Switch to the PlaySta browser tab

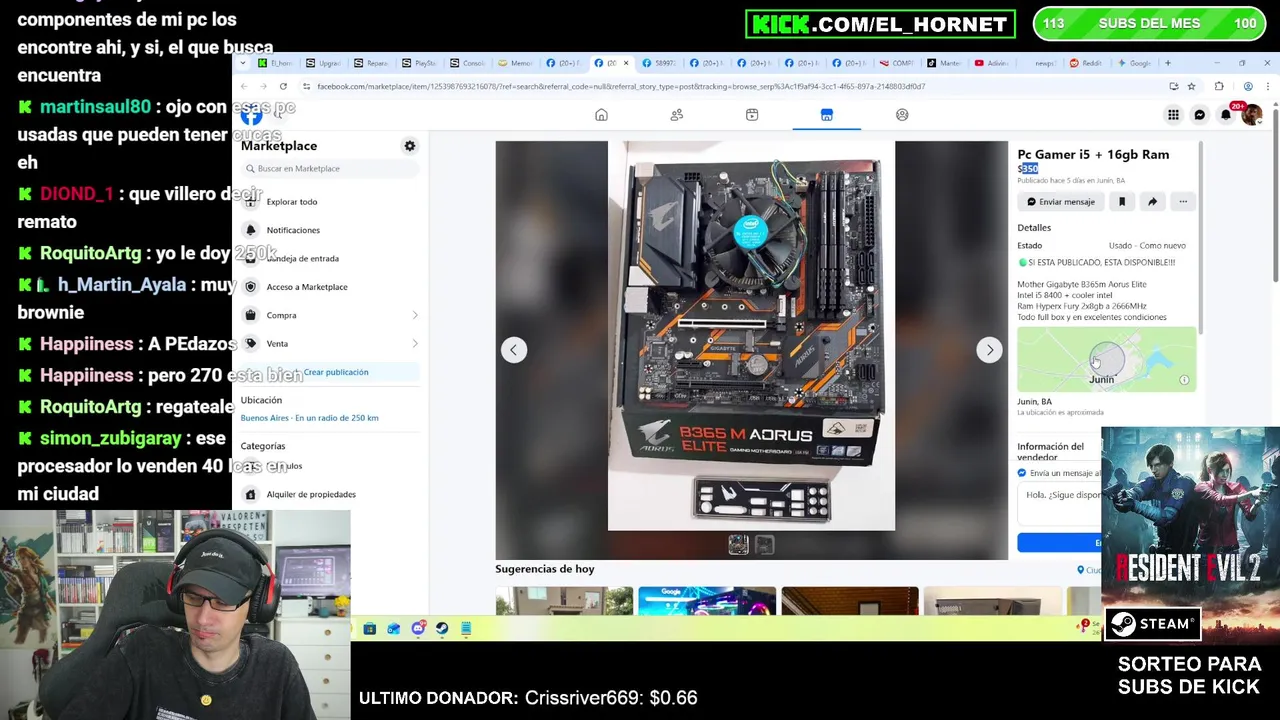click(421, 63)
